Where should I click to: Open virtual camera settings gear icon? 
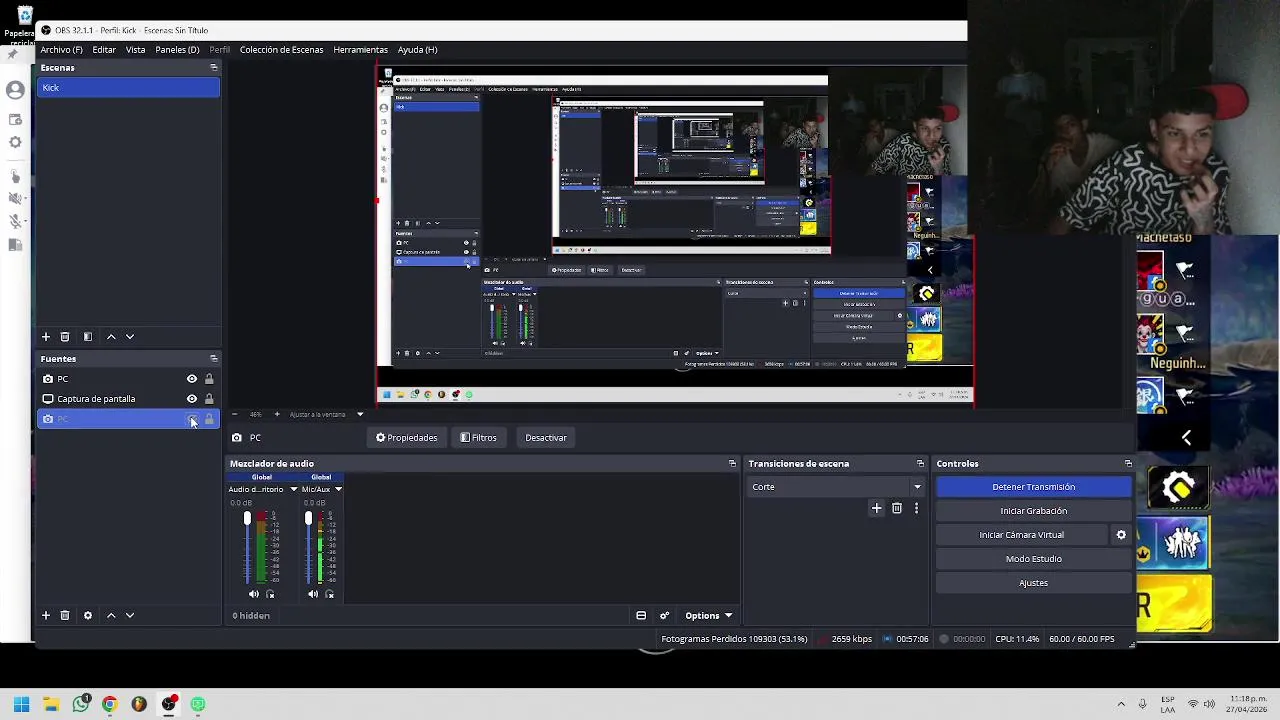coord(1121,535)
